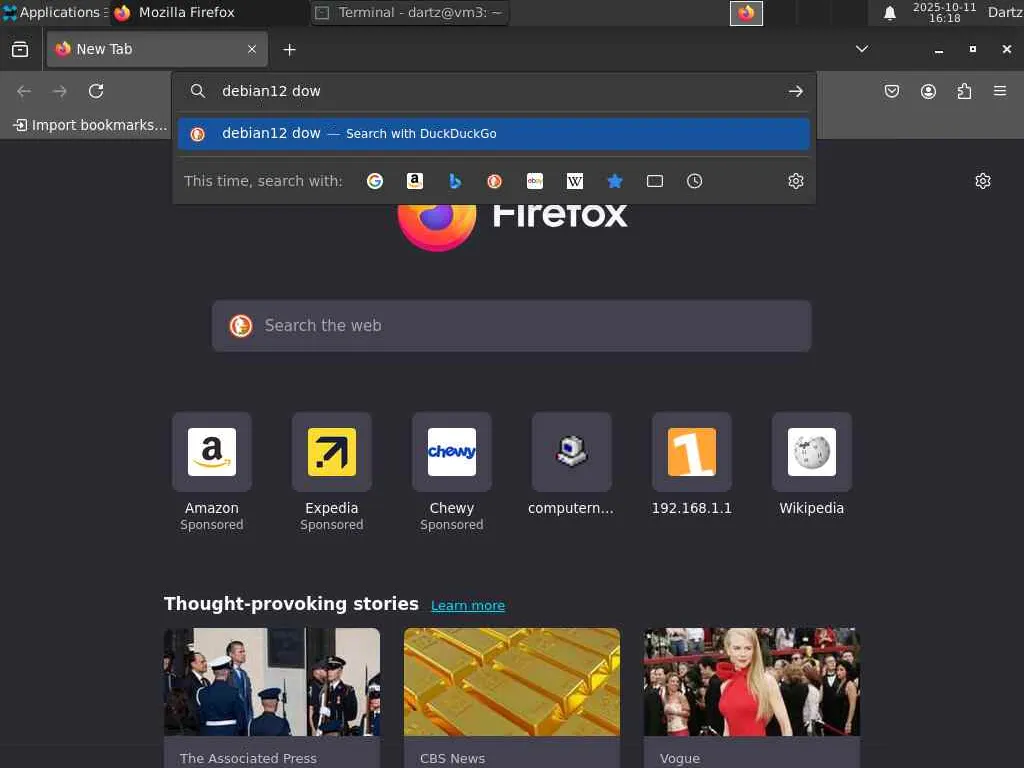
Task: Switch to Terminal window in taskbar
Action: [x=408, y=12]
